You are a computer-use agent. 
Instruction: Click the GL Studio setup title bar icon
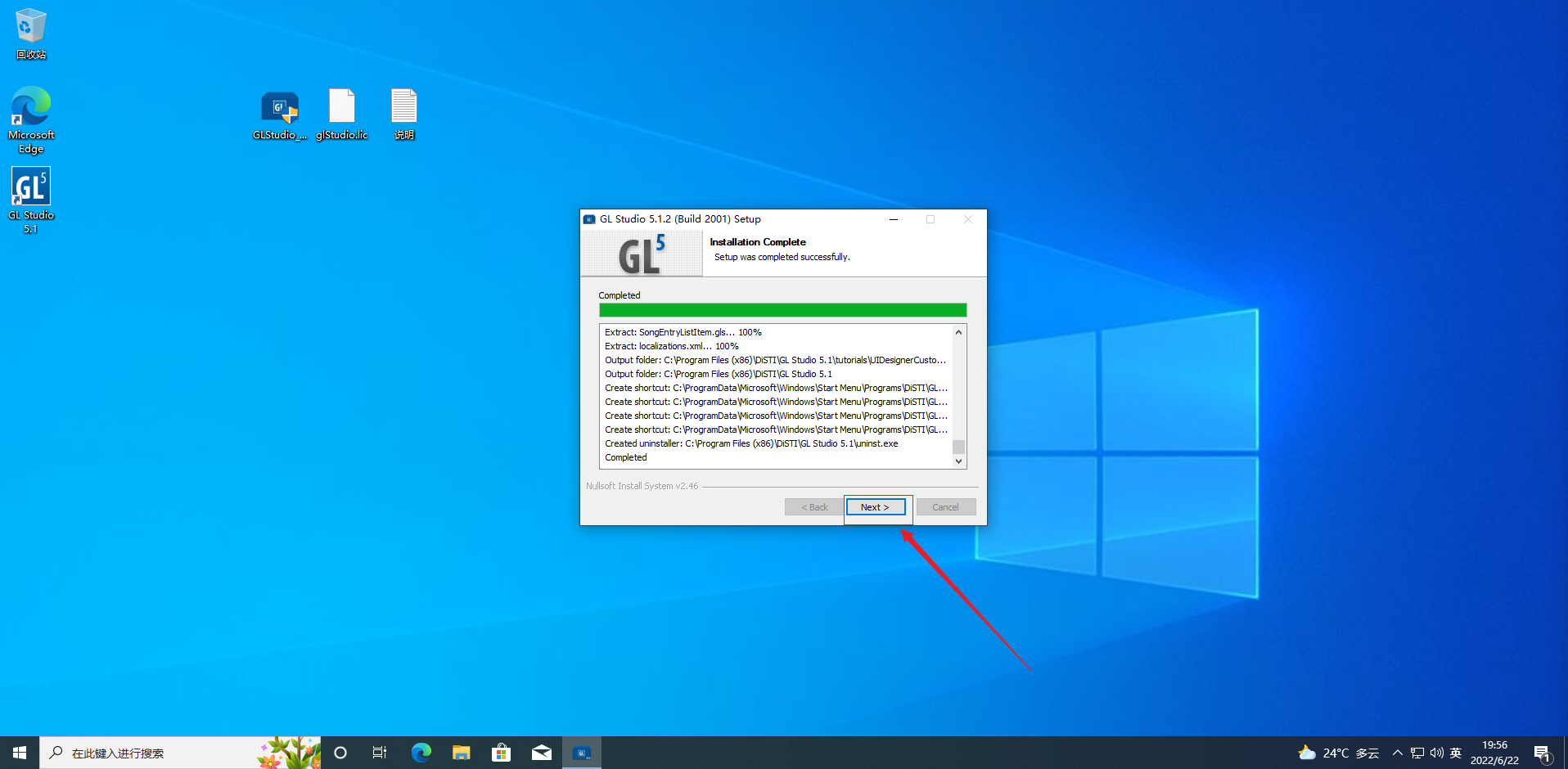coord(589,219)
